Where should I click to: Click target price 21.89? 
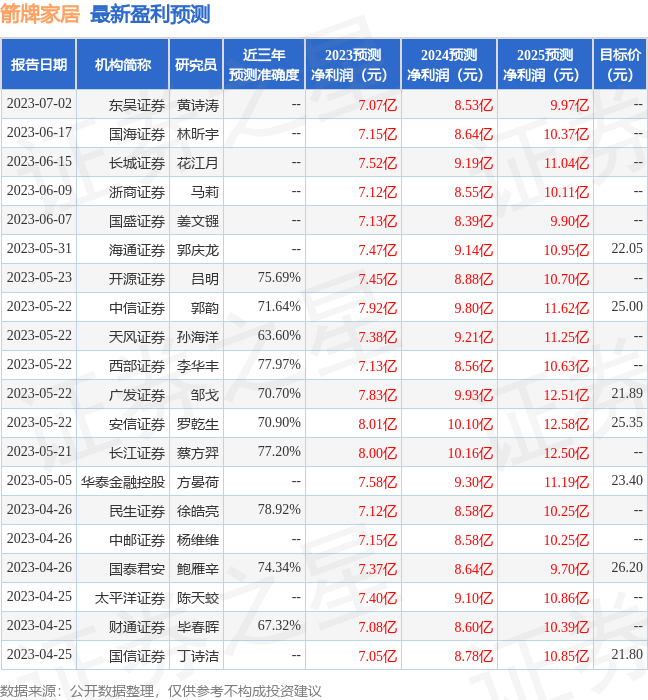click(x=627, y=394)
